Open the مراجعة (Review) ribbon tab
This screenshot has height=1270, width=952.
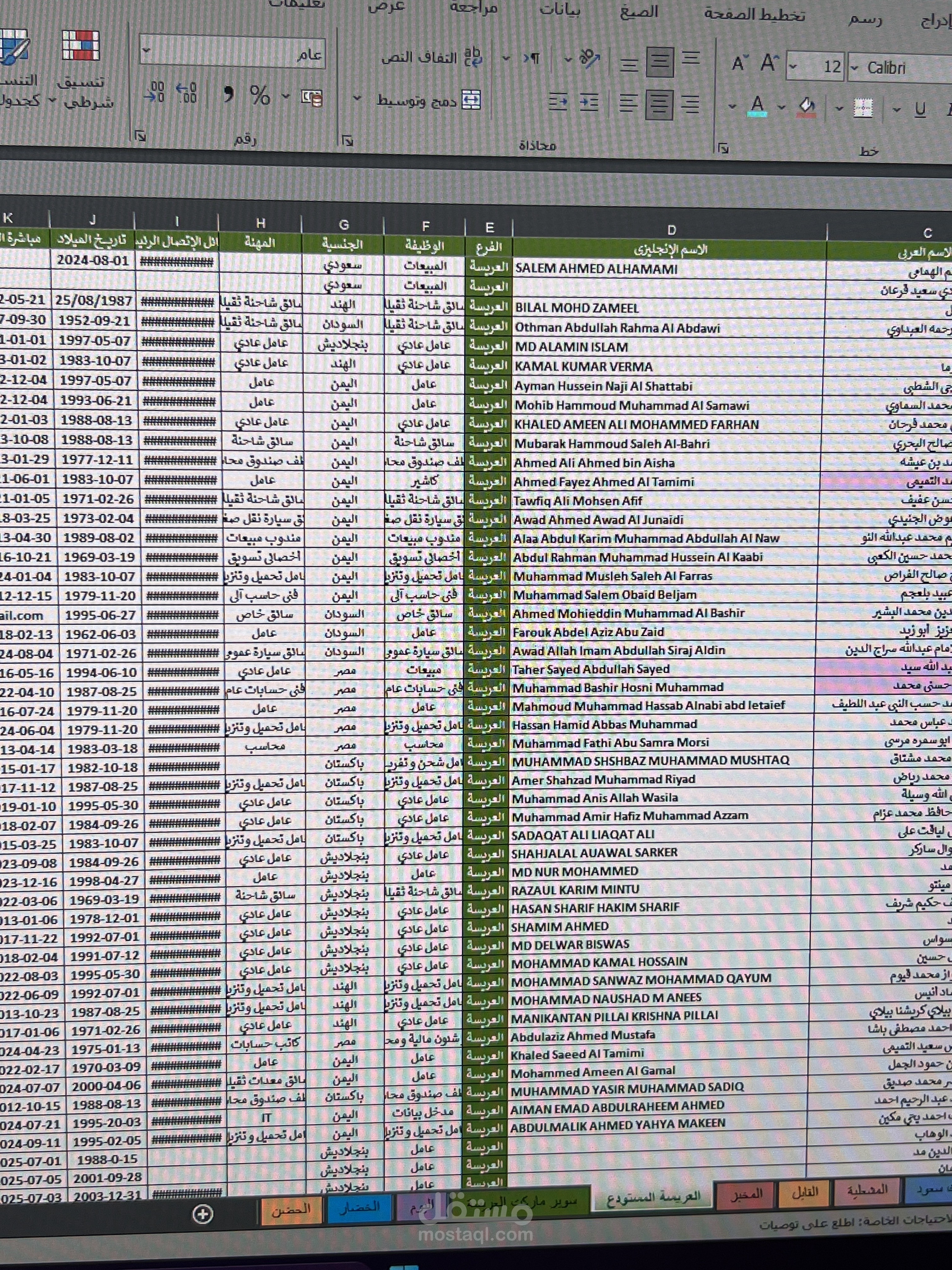tap(473, 8)
